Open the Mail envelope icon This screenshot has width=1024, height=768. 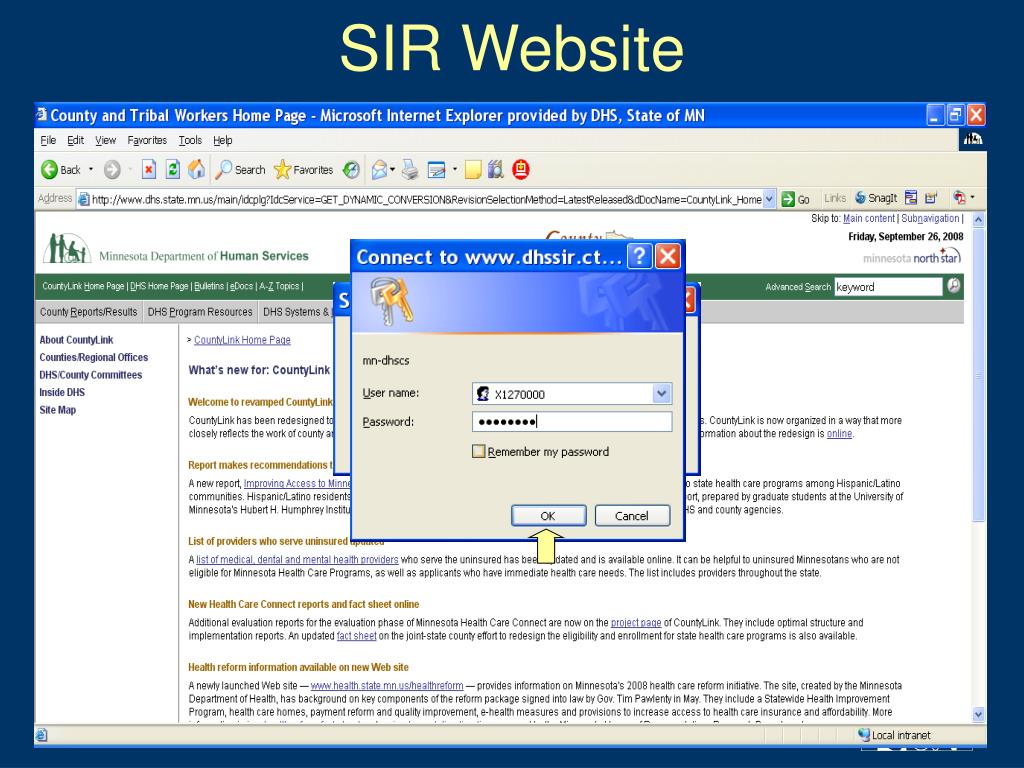click(x=379, y=170)
